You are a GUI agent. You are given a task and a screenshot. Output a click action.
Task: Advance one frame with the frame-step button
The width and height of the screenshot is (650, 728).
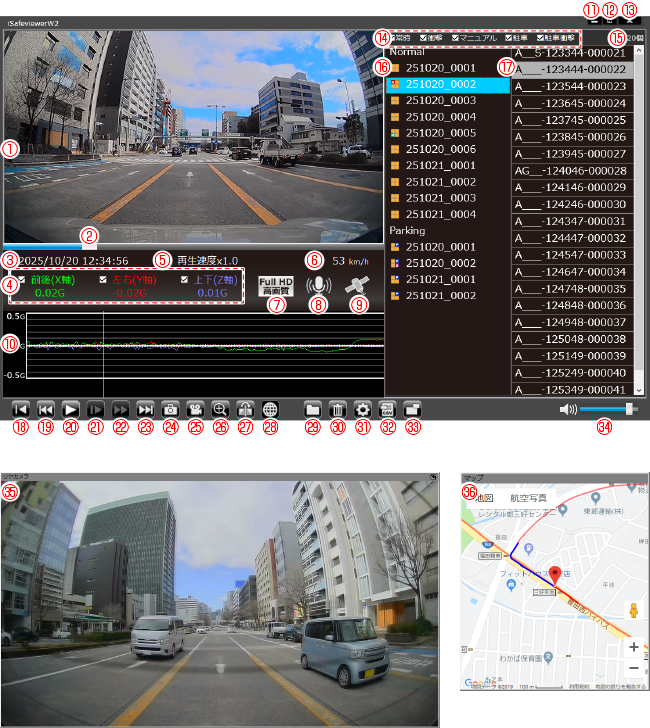click(96, 410)
